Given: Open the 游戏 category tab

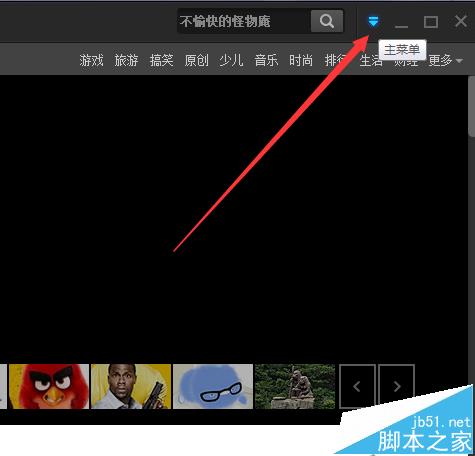Looking at the screenshot, I should coord(91,61).
